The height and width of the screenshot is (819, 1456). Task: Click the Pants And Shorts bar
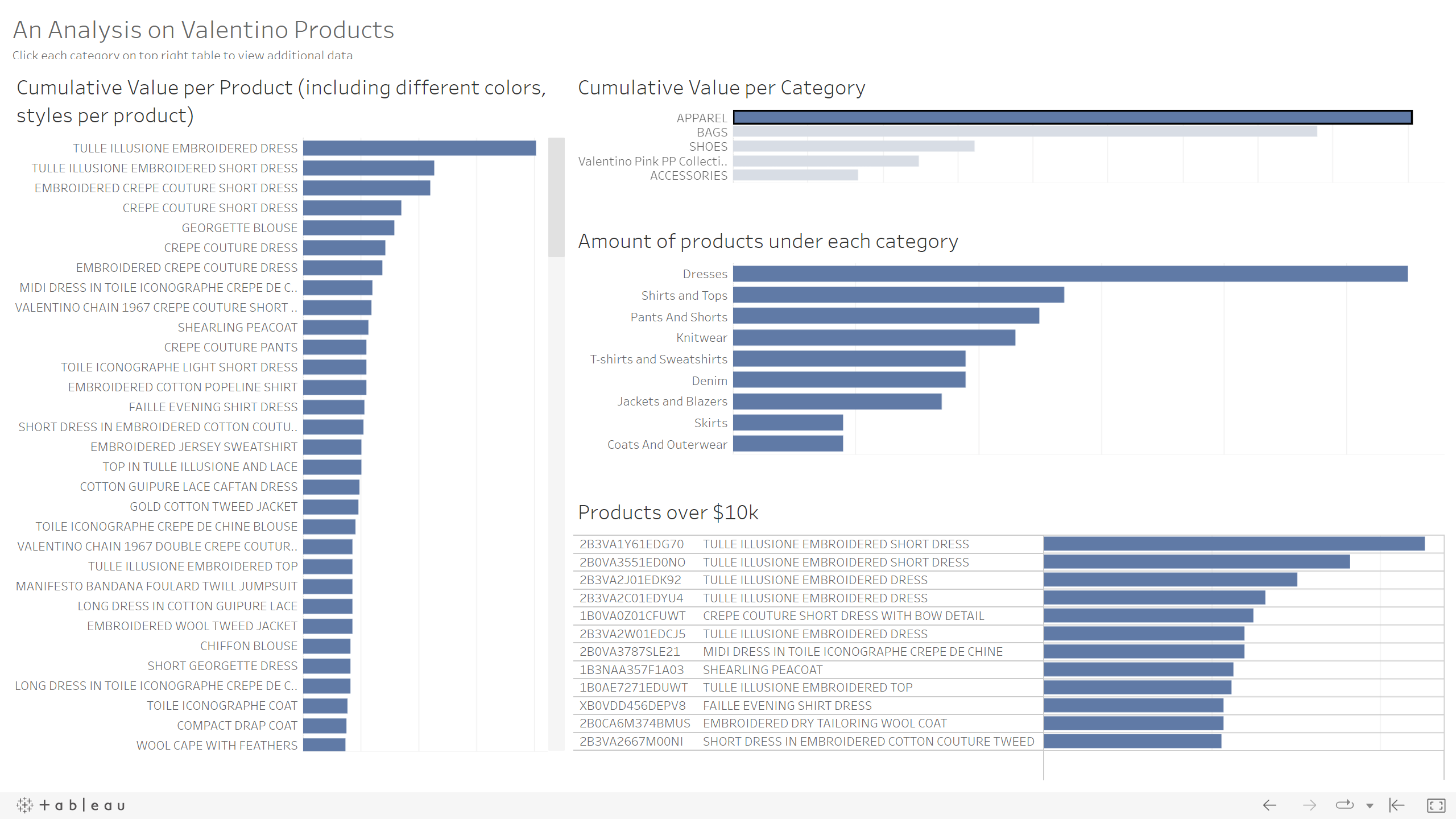click(x=886, y=316)
